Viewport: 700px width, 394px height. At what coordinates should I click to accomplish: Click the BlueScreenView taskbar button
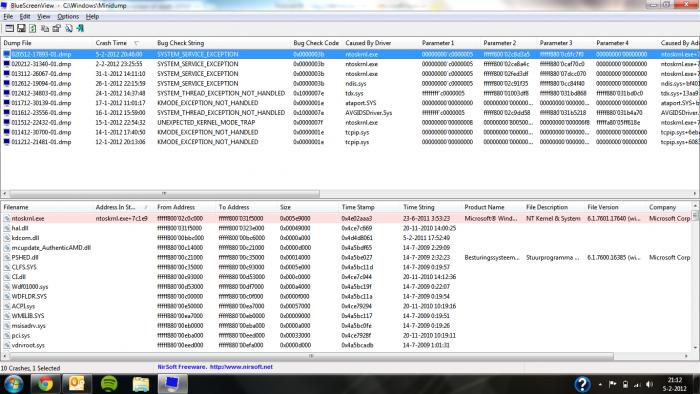172,384
